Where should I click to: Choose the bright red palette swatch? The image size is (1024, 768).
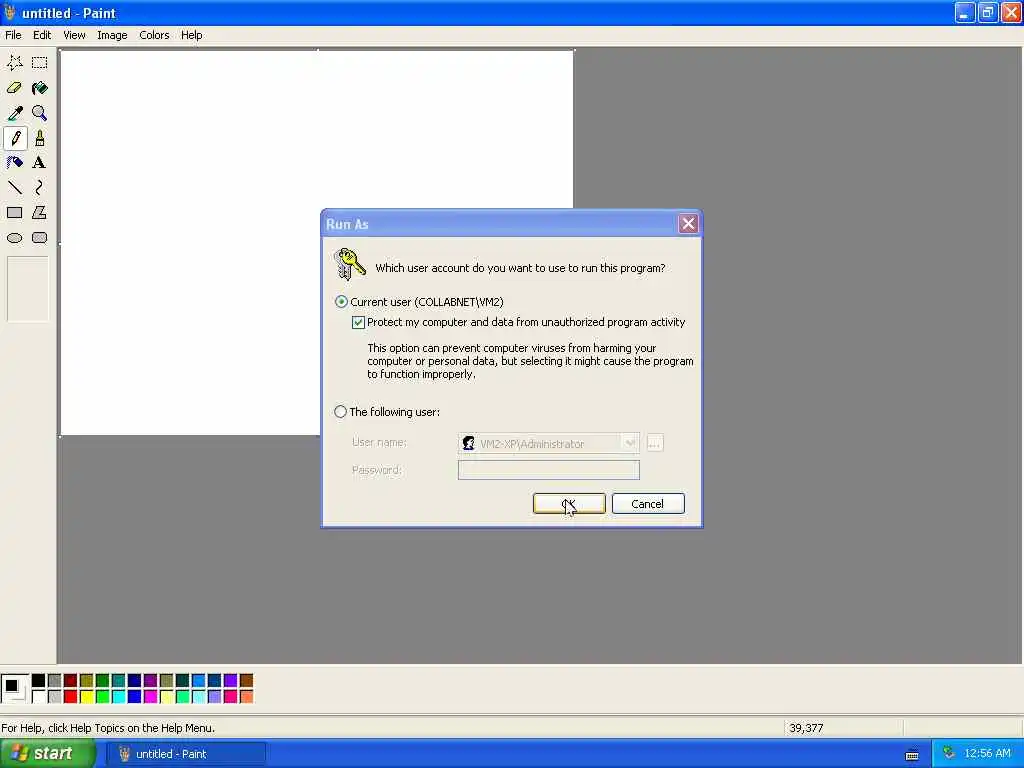(71, 697)
